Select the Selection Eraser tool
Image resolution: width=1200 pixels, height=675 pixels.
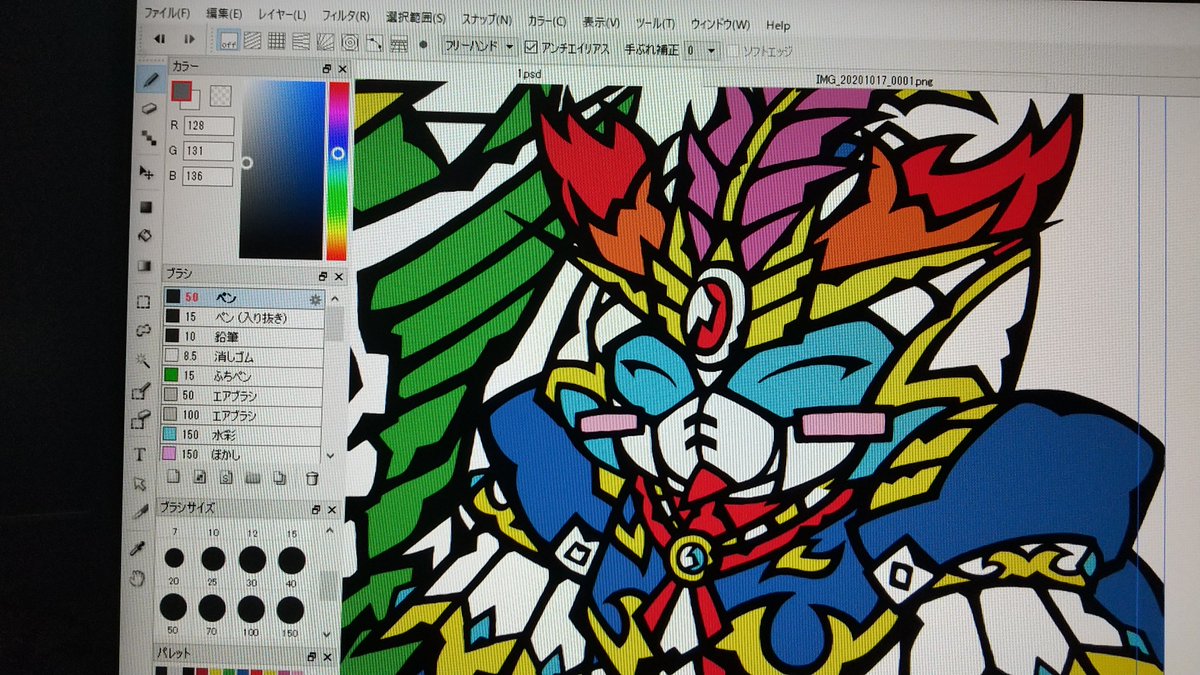point(140,421)
